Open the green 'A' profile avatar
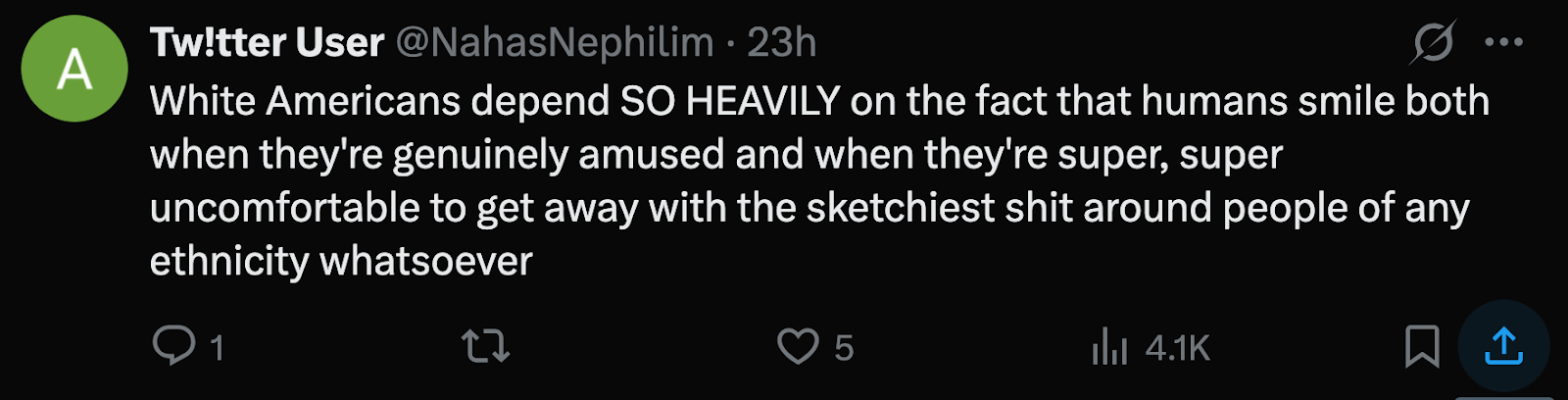Image resolution: width=1568 pixels, height=400 pixels. (74, 69)
